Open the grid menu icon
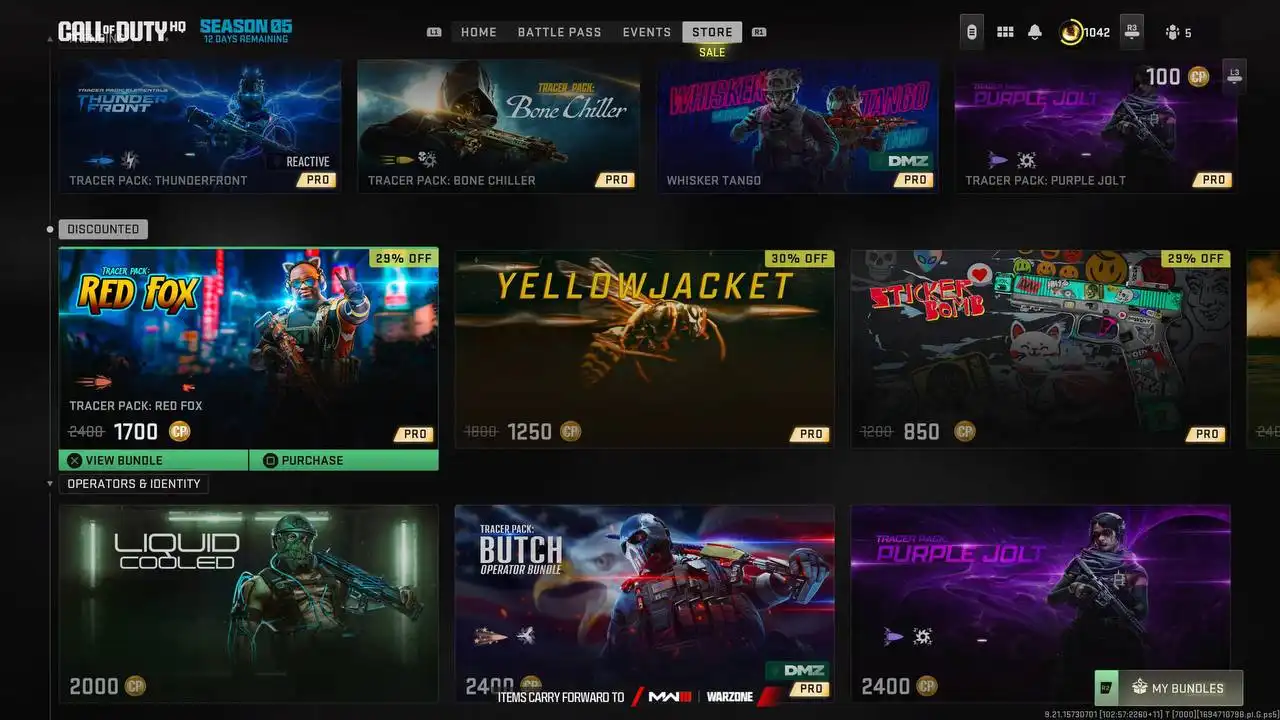 click(x=1005, y=32)
